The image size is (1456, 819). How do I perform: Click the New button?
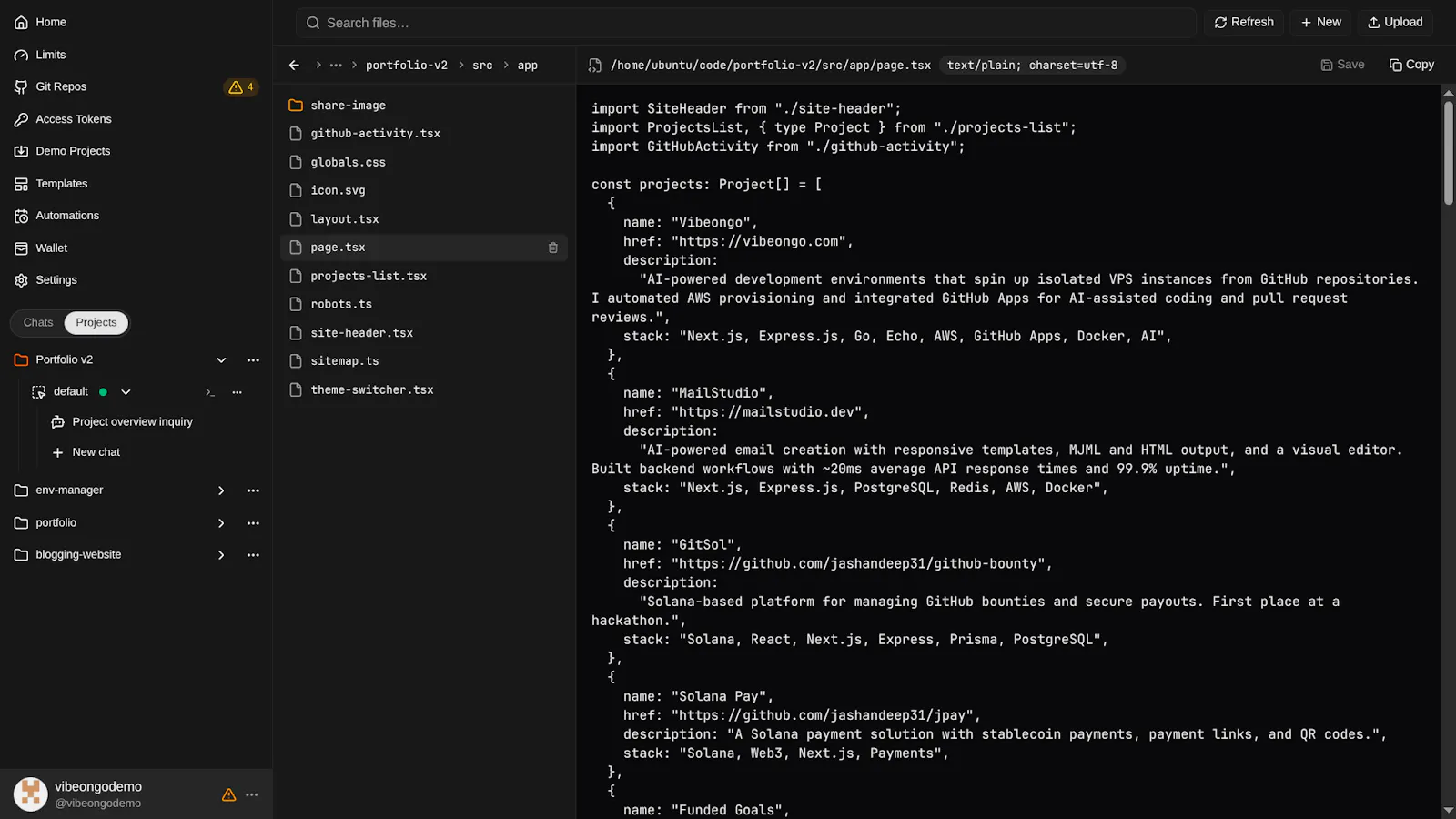1321,23
